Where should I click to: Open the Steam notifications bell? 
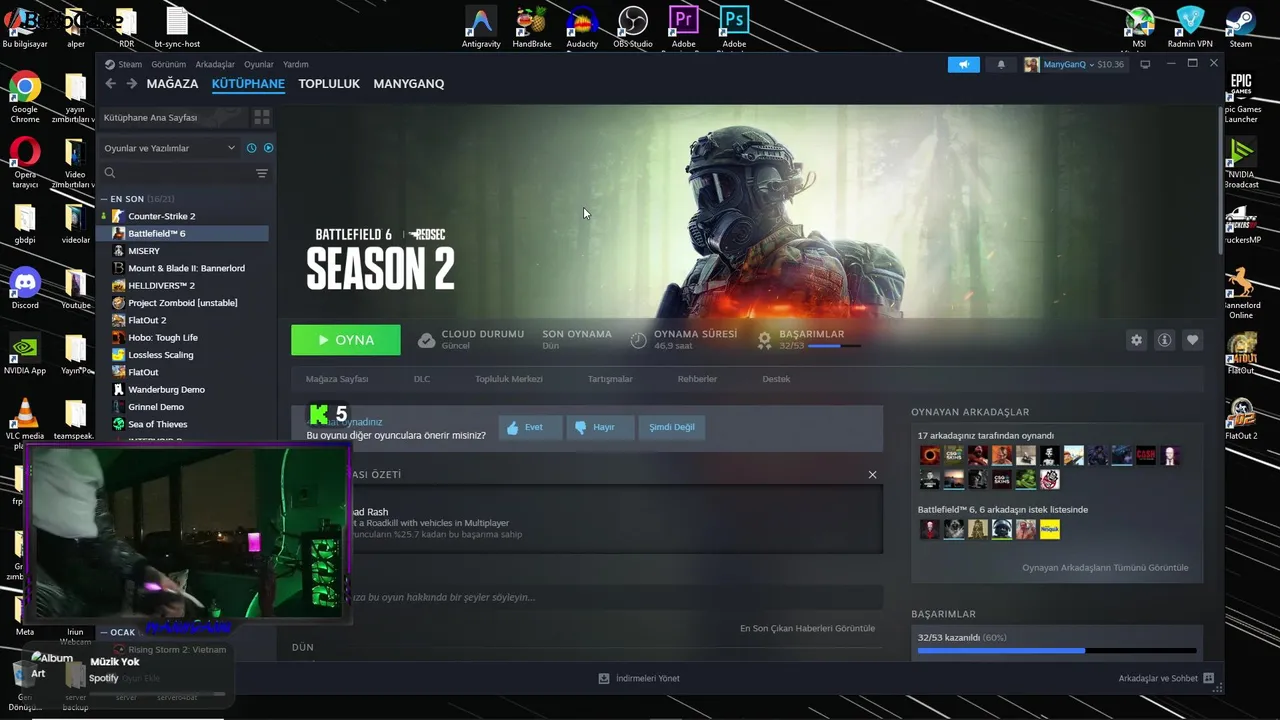click(x=1001, y=64)
